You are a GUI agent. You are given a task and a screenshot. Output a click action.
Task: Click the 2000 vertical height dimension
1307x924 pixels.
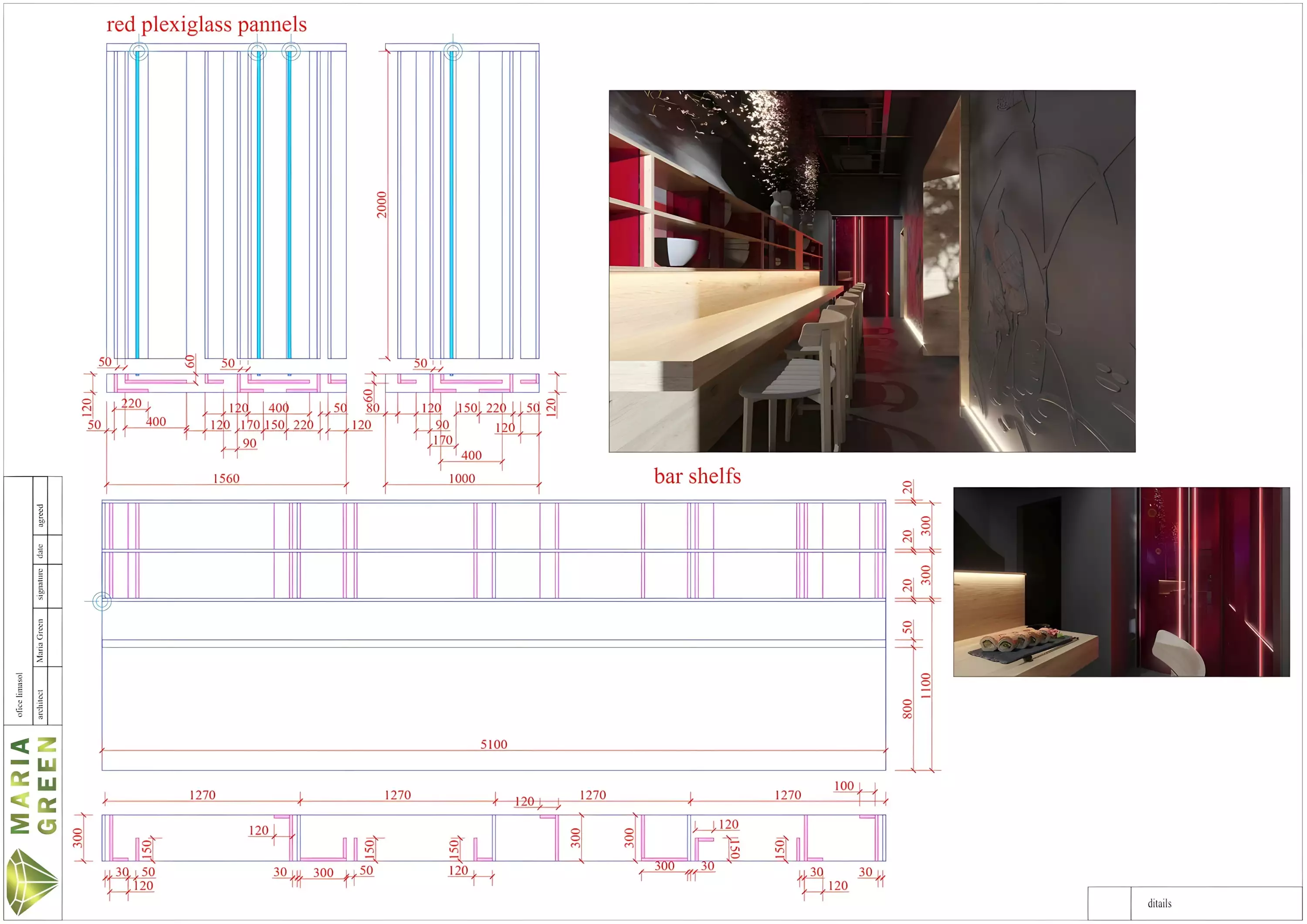(381, 204)
